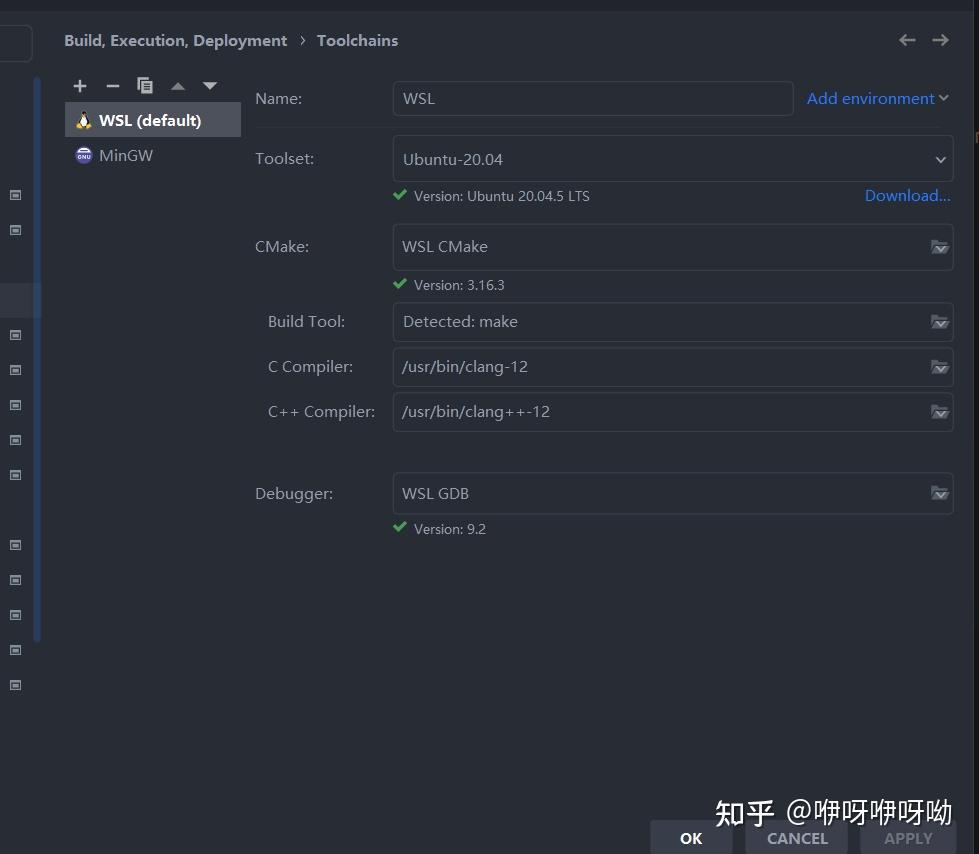Browse for the C Compiler path

click(x=940, y=367)
